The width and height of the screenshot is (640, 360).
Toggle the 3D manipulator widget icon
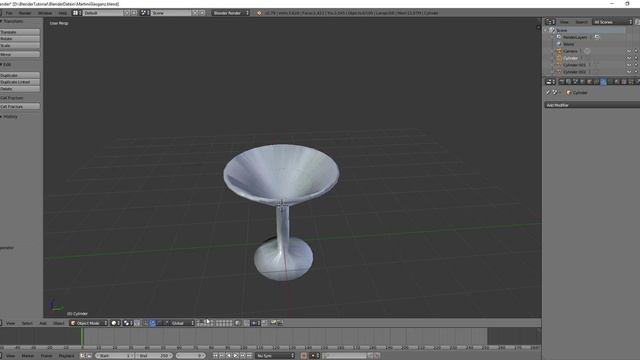[x=145, y=323]
